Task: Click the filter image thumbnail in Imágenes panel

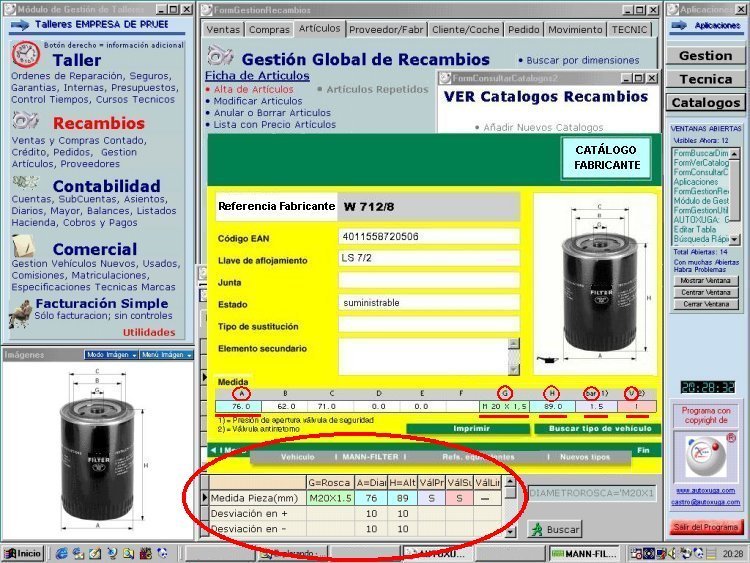Action: coord(98,450)
